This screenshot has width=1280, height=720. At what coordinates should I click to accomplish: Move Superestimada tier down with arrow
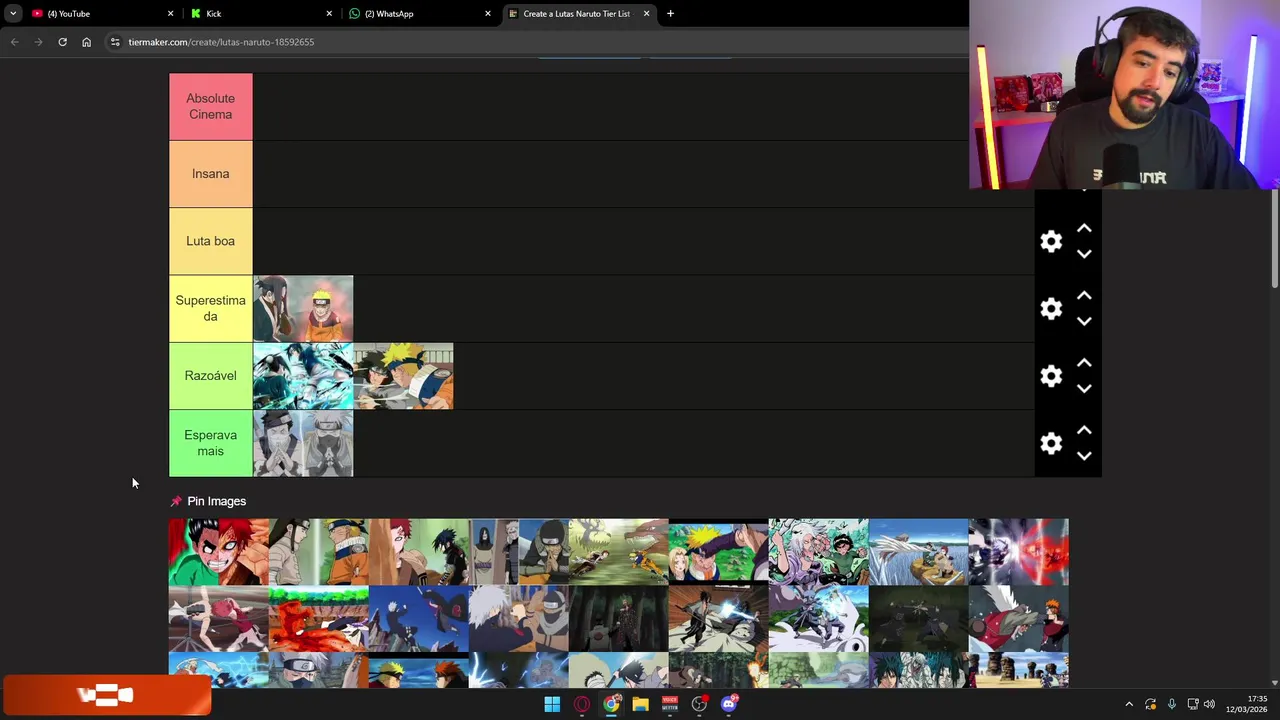pyautogui.click(x=1084, y=321)
